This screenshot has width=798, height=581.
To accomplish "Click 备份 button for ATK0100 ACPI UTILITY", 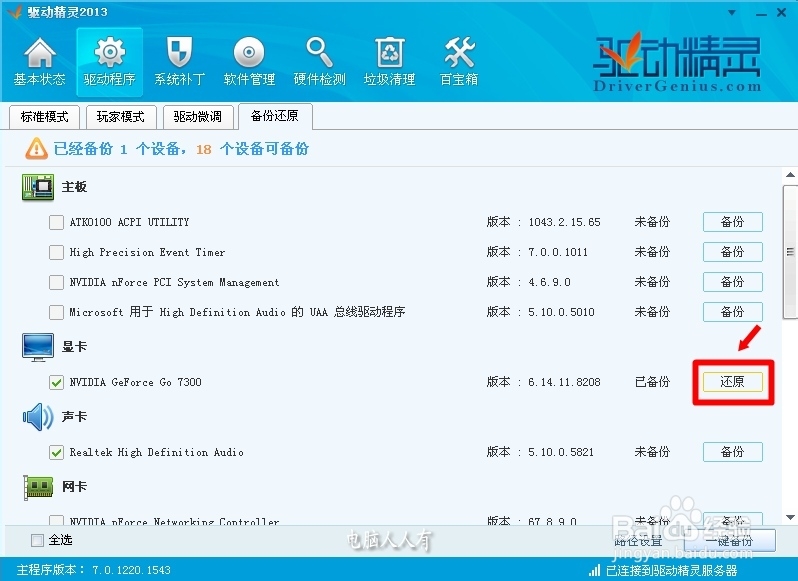I will (732, 222).
